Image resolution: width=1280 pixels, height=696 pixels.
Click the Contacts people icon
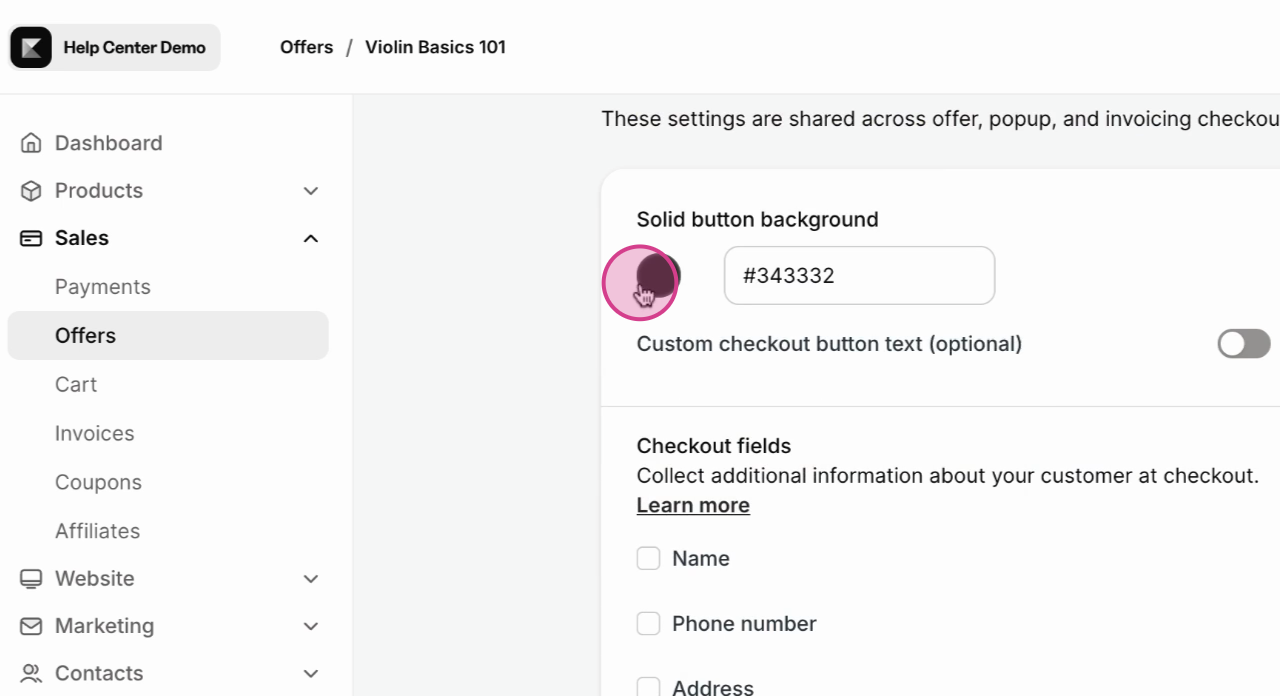tap(31, 673)
